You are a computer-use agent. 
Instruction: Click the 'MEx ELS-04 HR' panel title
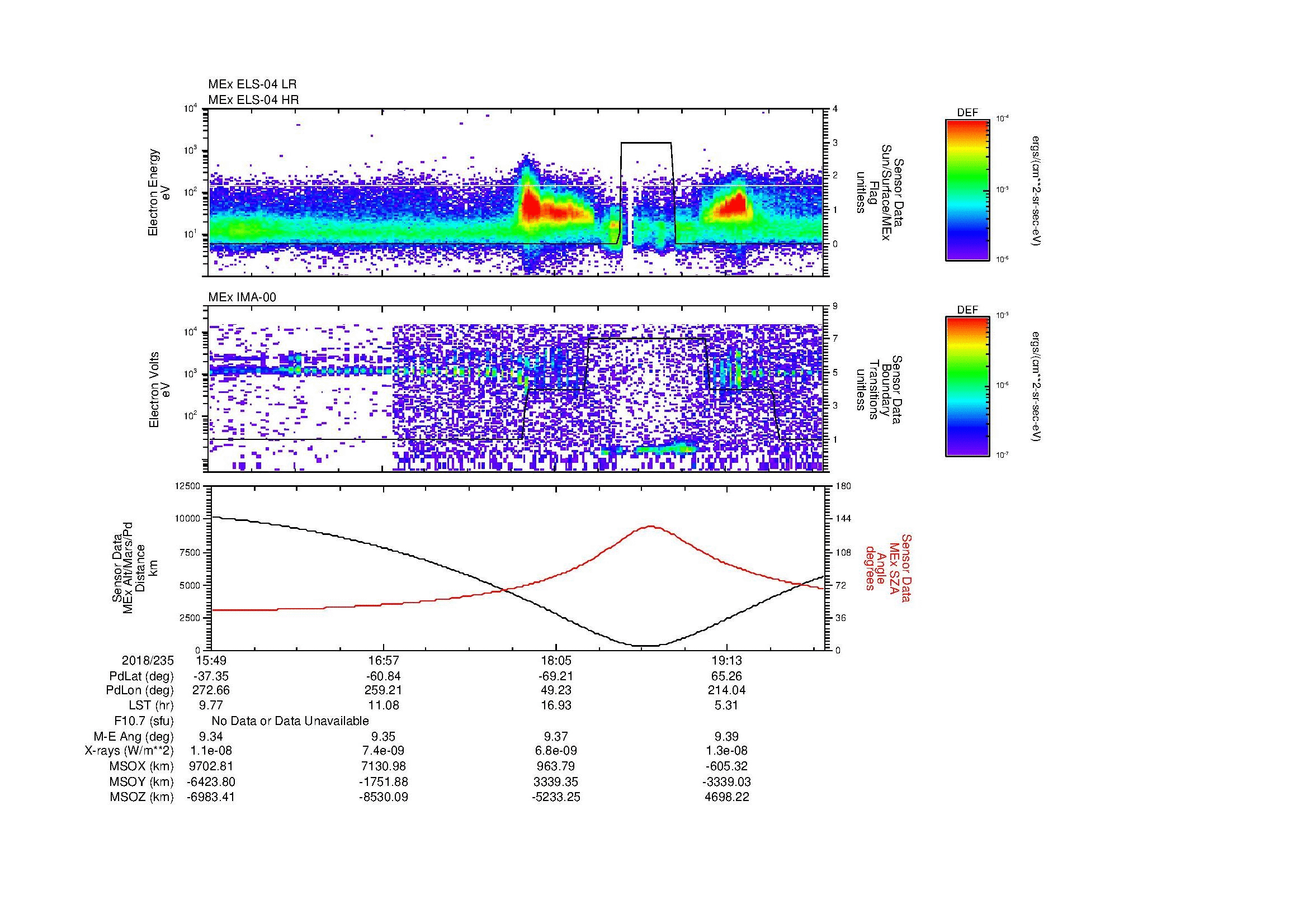(x=253, y=100)
